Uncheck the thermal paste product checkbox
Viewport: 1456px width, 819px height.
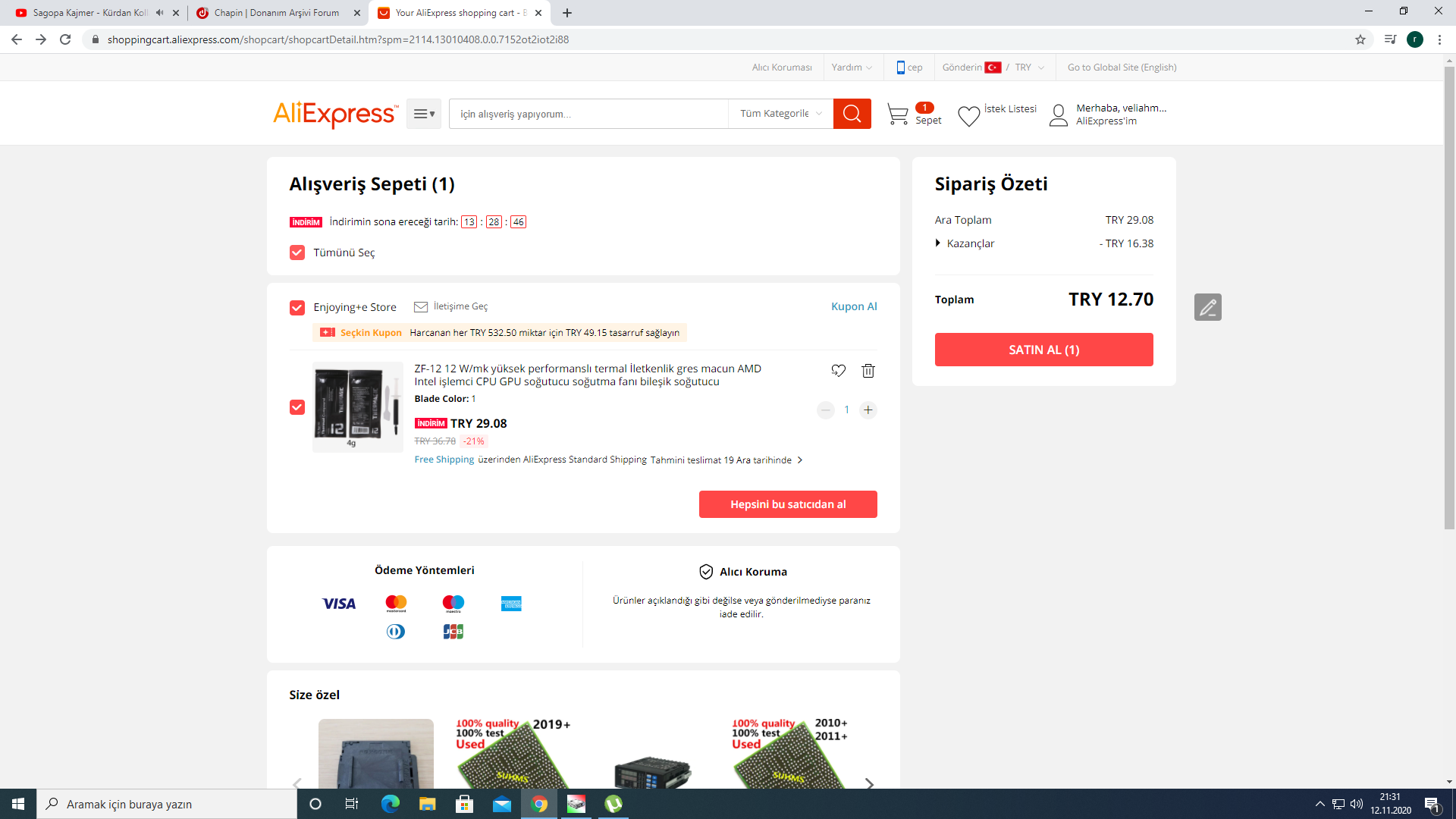pyautogui.click(x=297, y=408)
